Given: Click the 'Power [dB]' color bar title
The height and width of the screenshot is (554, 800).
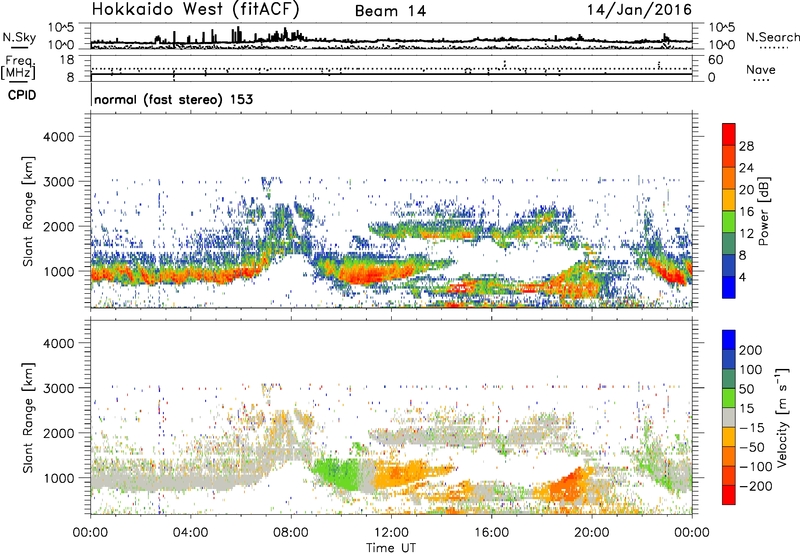Looking at the screenshot, I should [764, 211].
